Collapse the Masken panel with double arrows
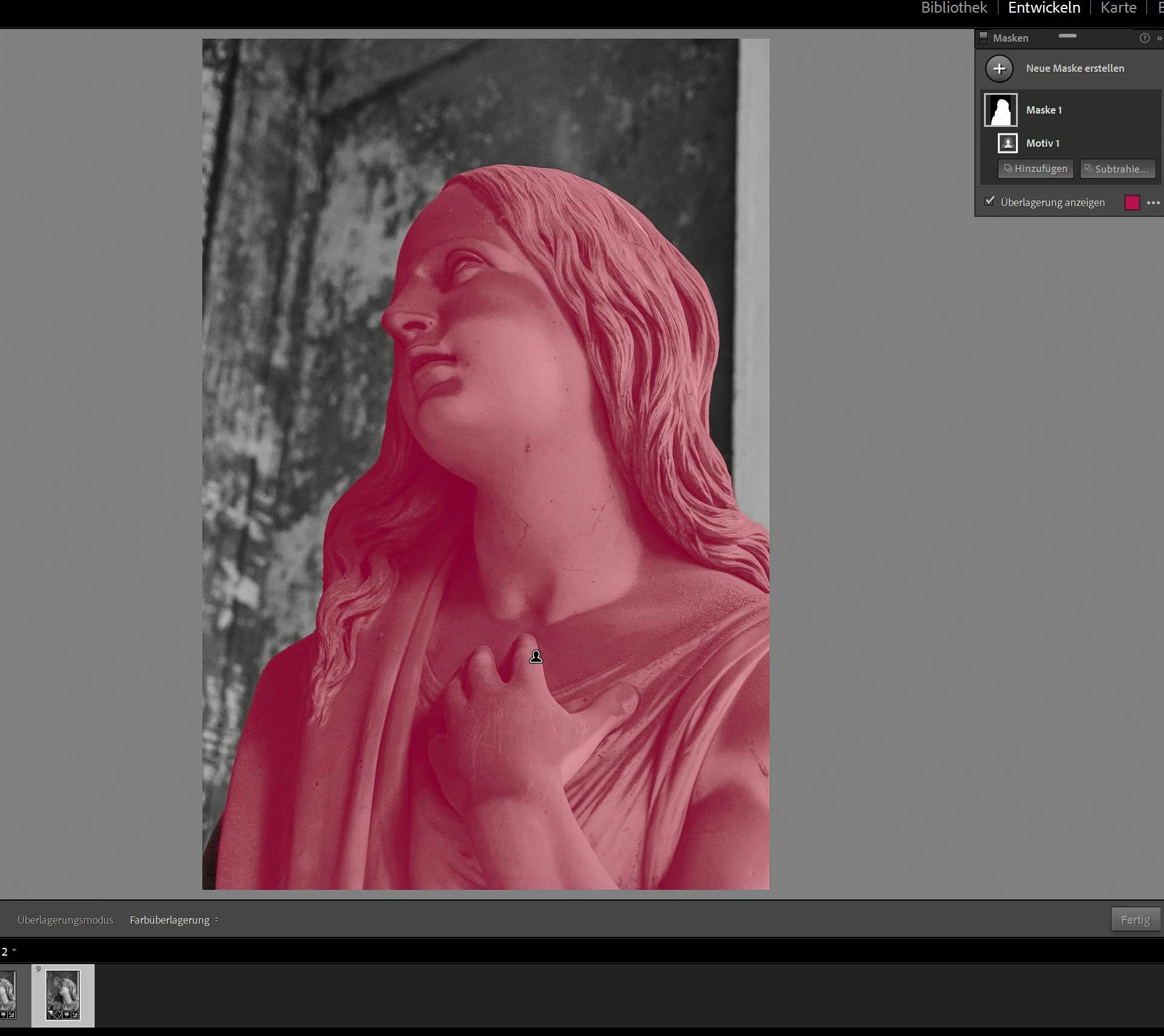 1159,38
